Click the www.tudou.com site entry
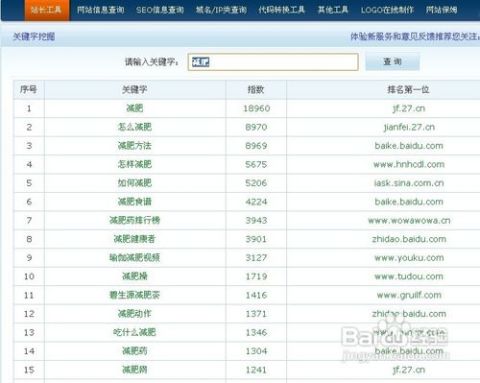Screen dimensions: 480x383 click(409, 276)
